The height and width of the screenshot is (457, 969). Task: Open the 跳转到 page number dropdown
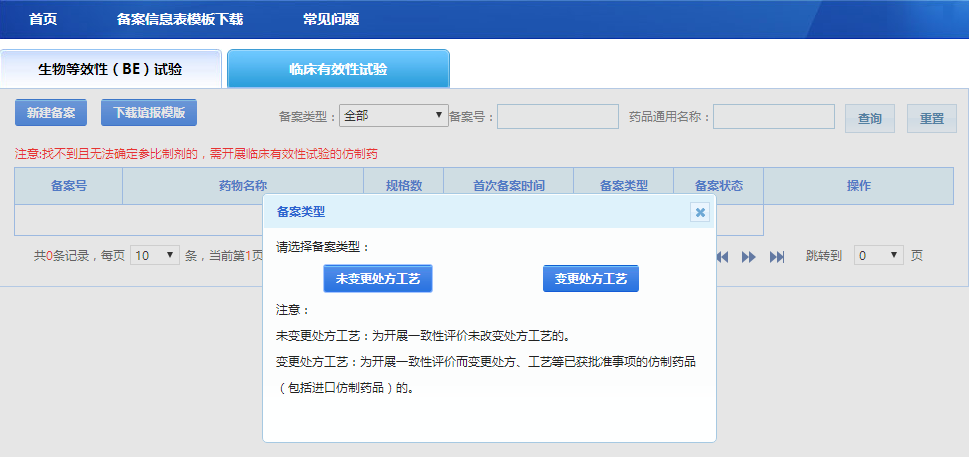click(879, 256)
